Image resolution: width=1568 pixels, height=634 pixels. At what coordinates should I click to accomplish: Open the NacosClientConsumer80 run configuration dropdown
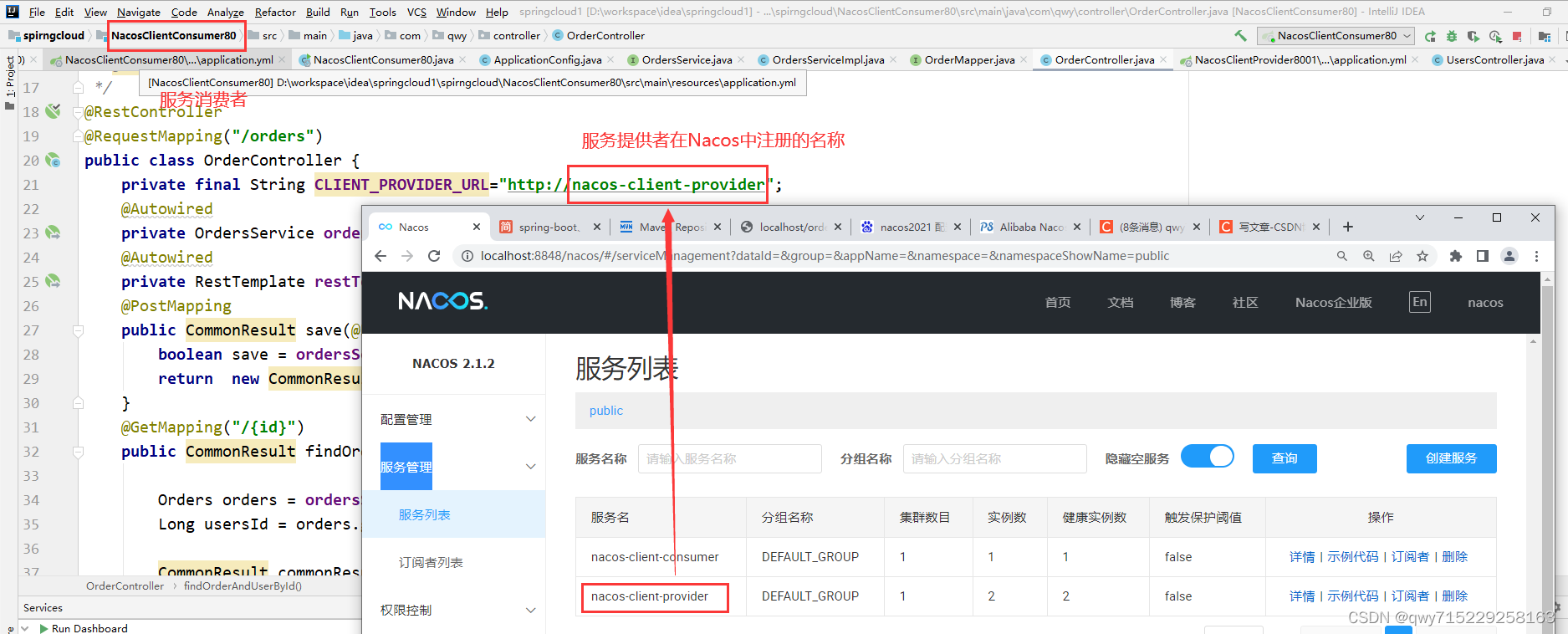coord(1336,36)
